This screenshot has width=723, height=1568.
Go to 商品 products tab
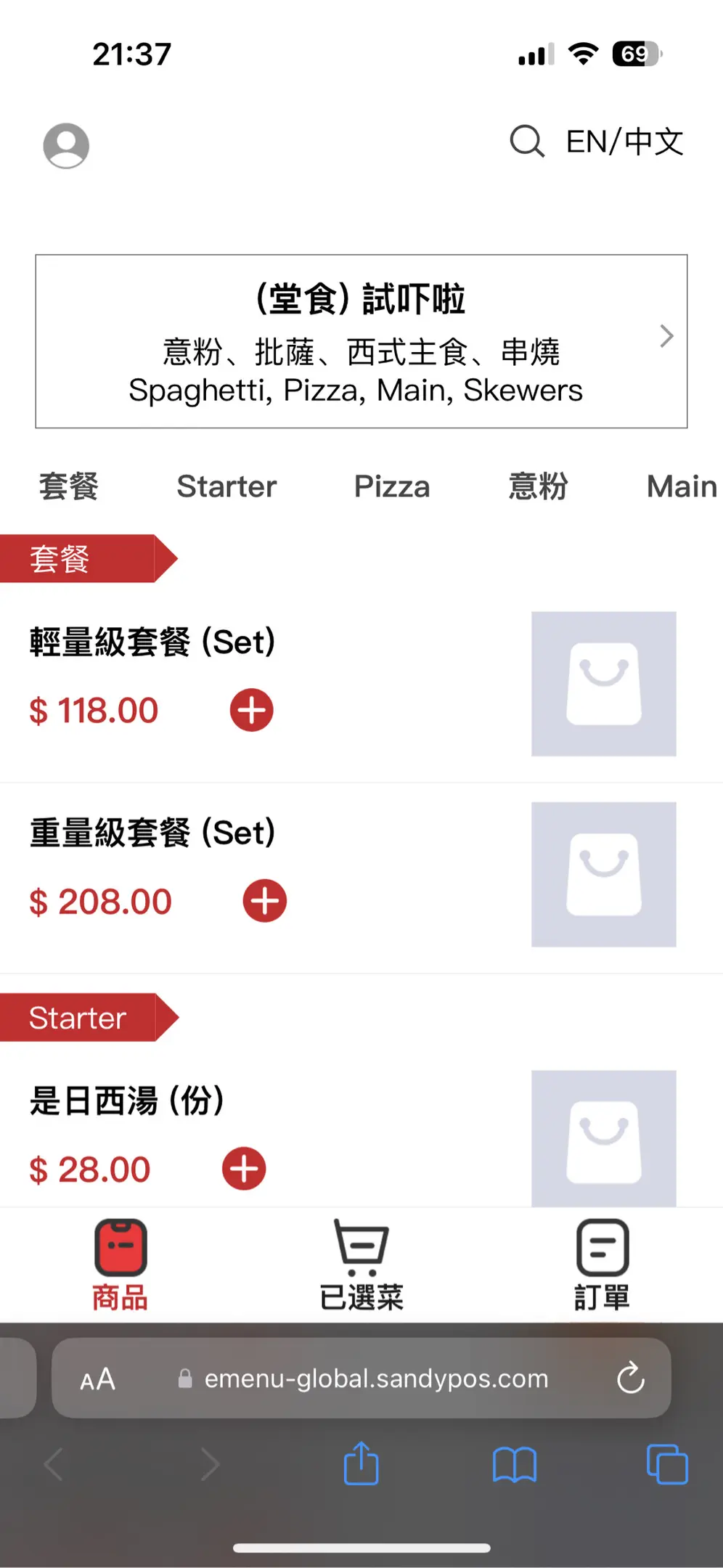[x=120, y=1265]
